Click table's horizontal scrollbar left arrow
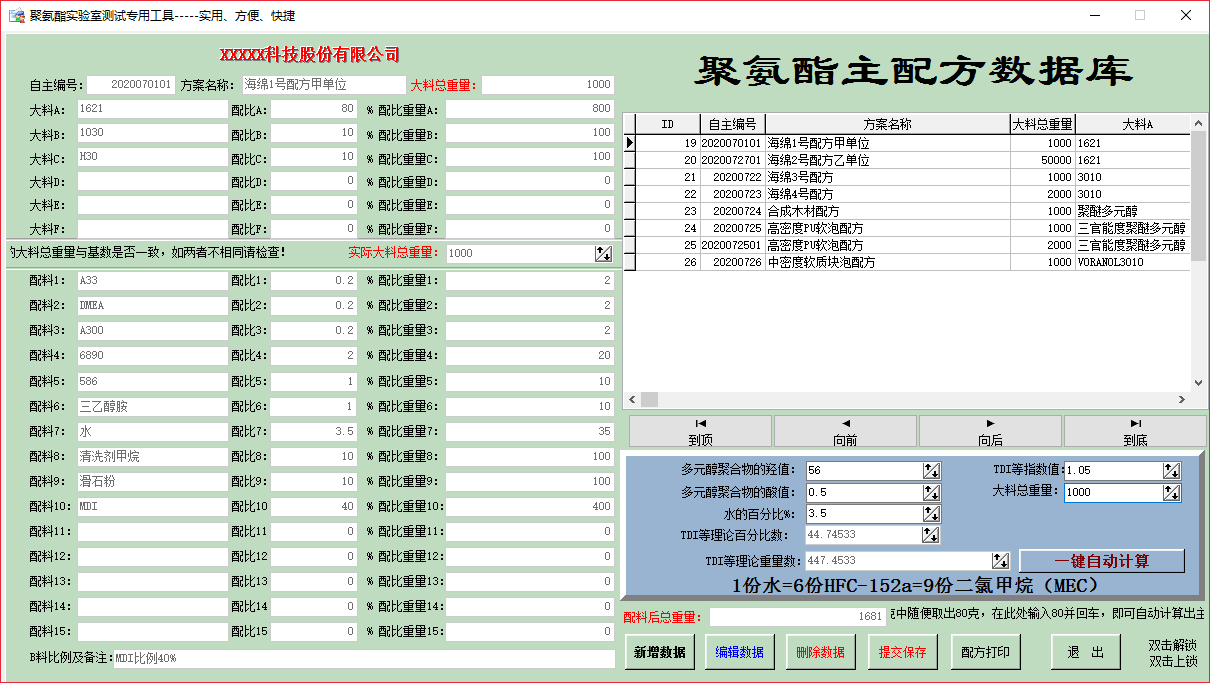 pos(631,399)
